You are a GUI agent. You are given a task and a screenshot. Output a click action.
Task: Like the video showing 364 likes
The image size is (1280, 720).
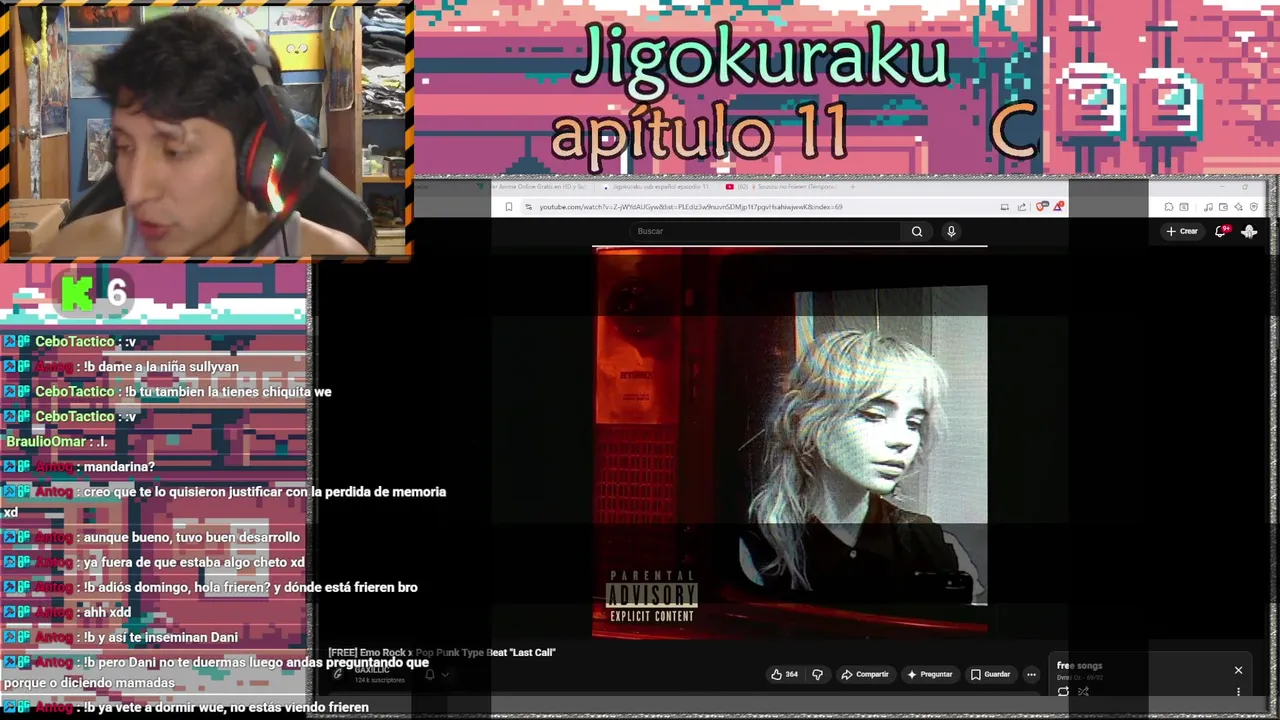786,674
